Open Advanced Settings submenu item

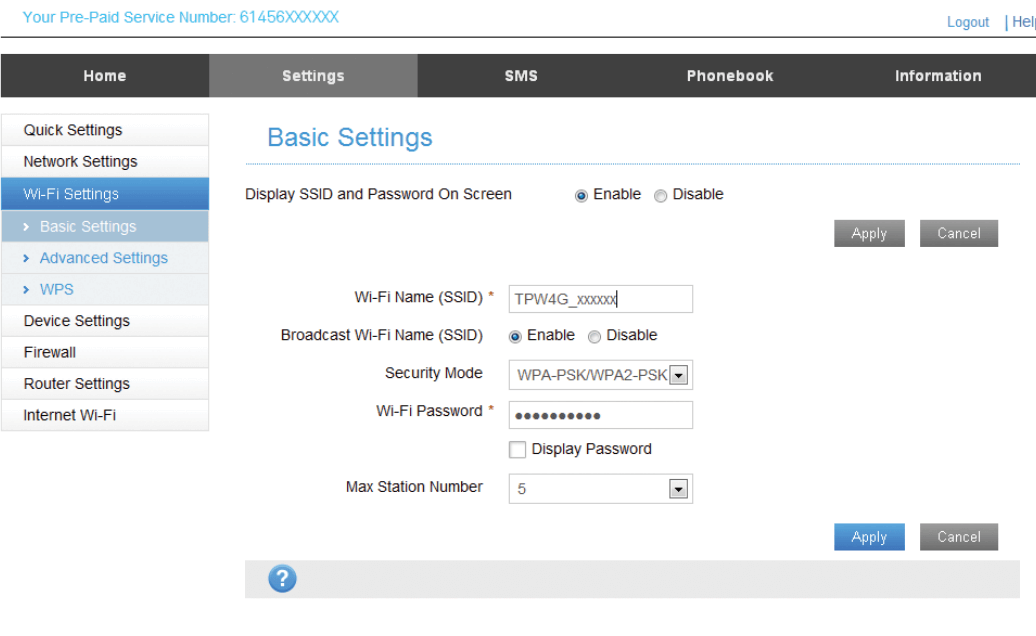click(x=103, y=258)
